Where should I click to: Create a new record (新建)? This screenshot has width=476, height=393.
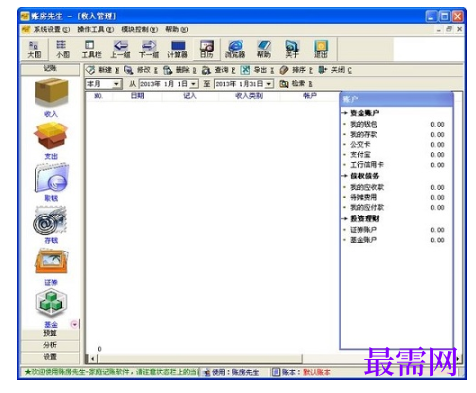[103, 70]
